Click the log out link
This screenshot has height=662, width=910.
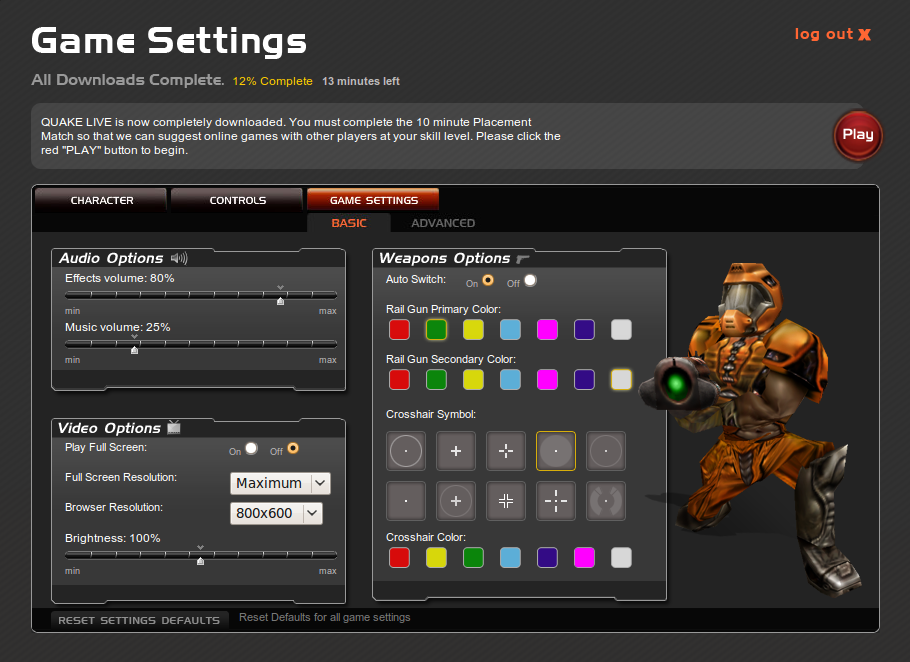coord(832,33)
